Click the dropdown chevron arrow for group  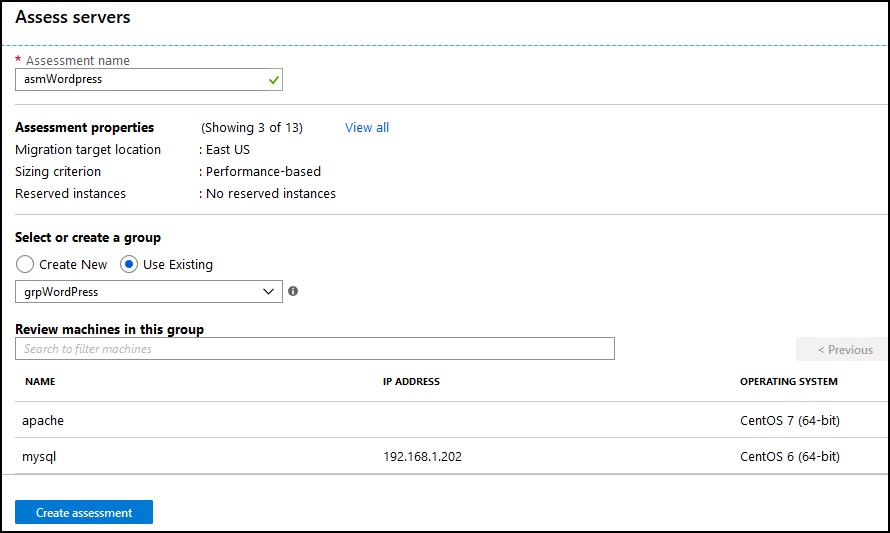(x=268, y=292)
